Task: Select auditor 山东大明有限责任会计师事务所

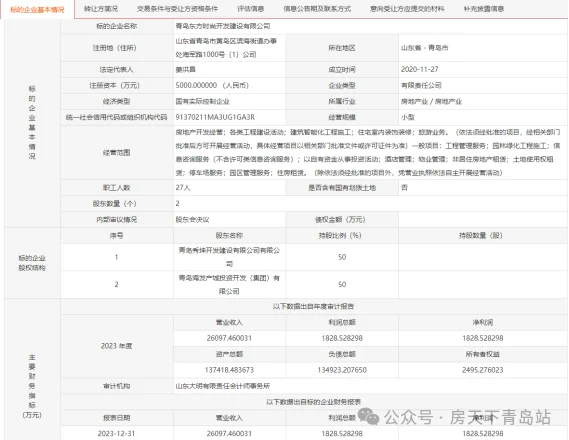Action: 223,386
